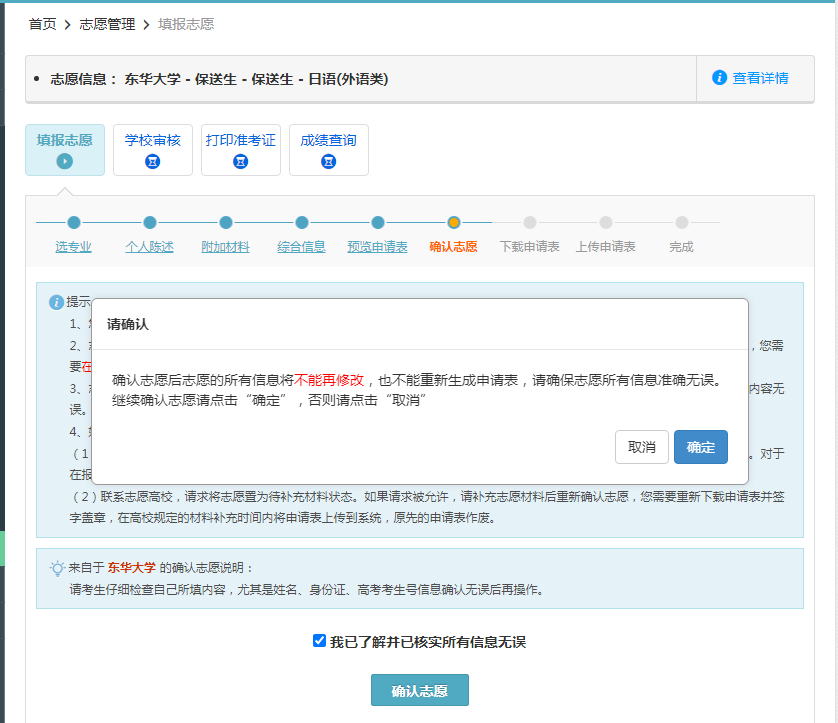Click the 确定 button in dialog
Viewport: 838px width, 723px height.
coord(700,447)
